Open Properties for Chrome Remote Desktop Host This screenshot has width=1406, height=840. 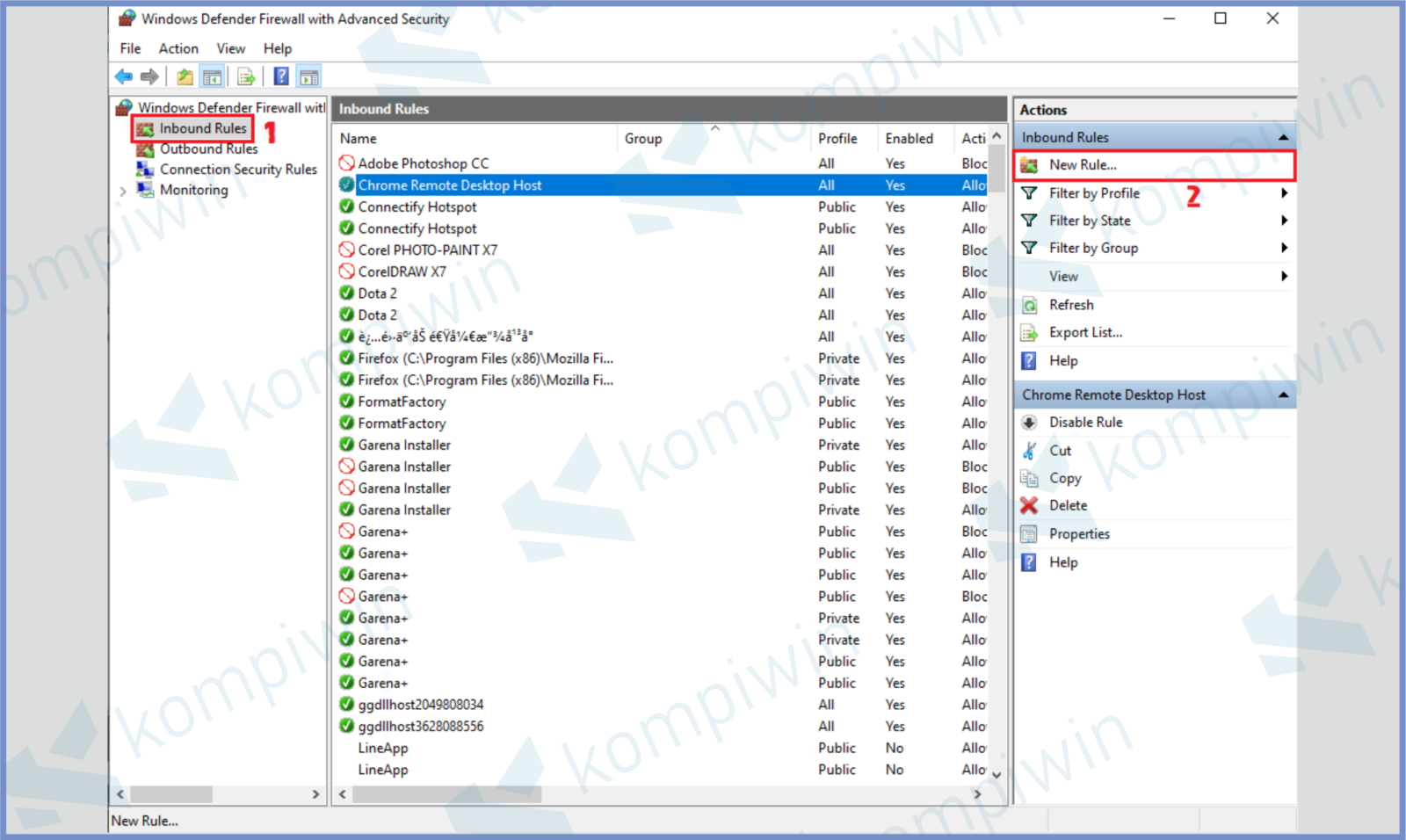(x=1079, y=534)
